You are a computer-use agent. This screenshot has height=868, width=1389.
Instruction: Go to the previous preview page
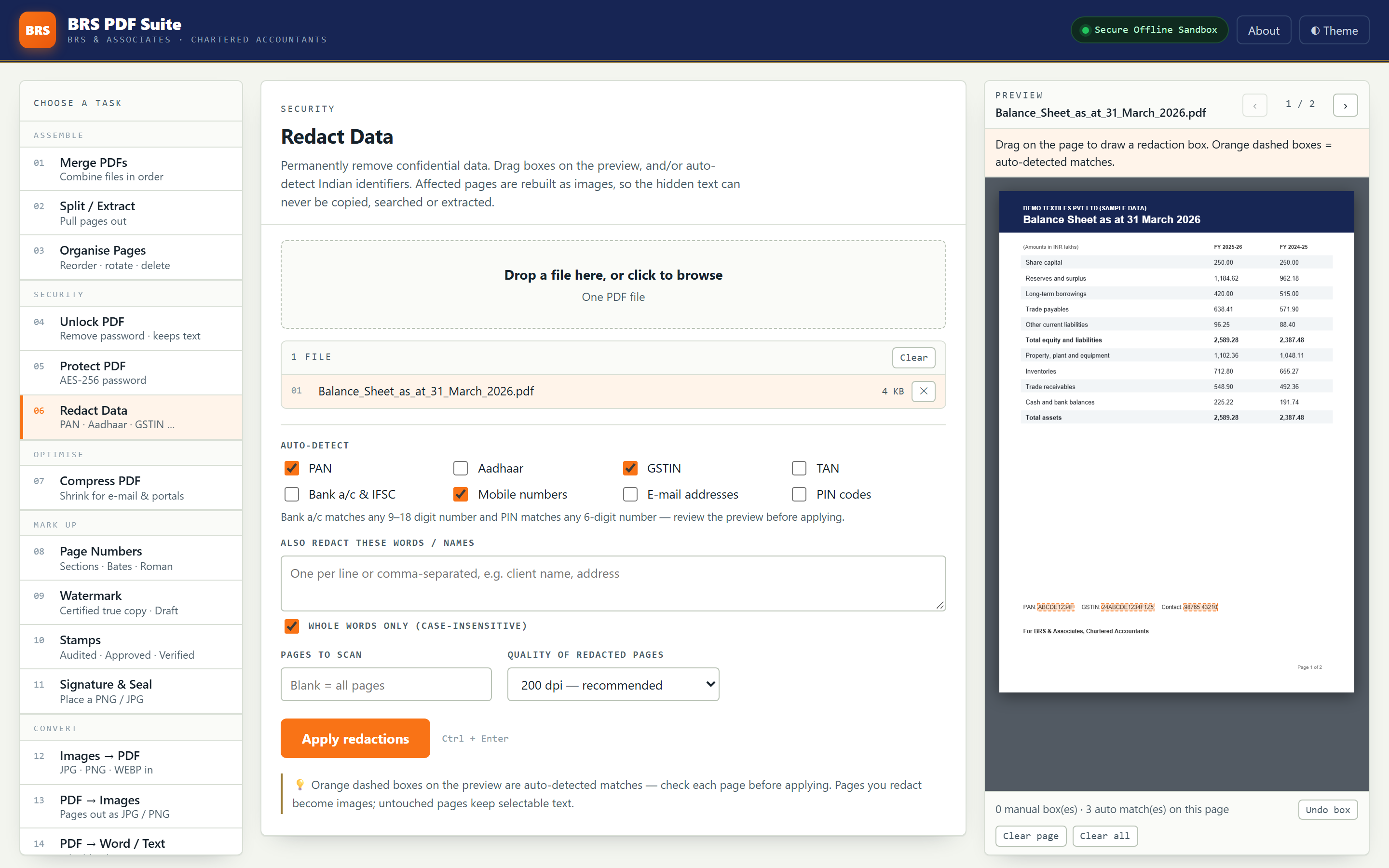[x=1255, y=105]
